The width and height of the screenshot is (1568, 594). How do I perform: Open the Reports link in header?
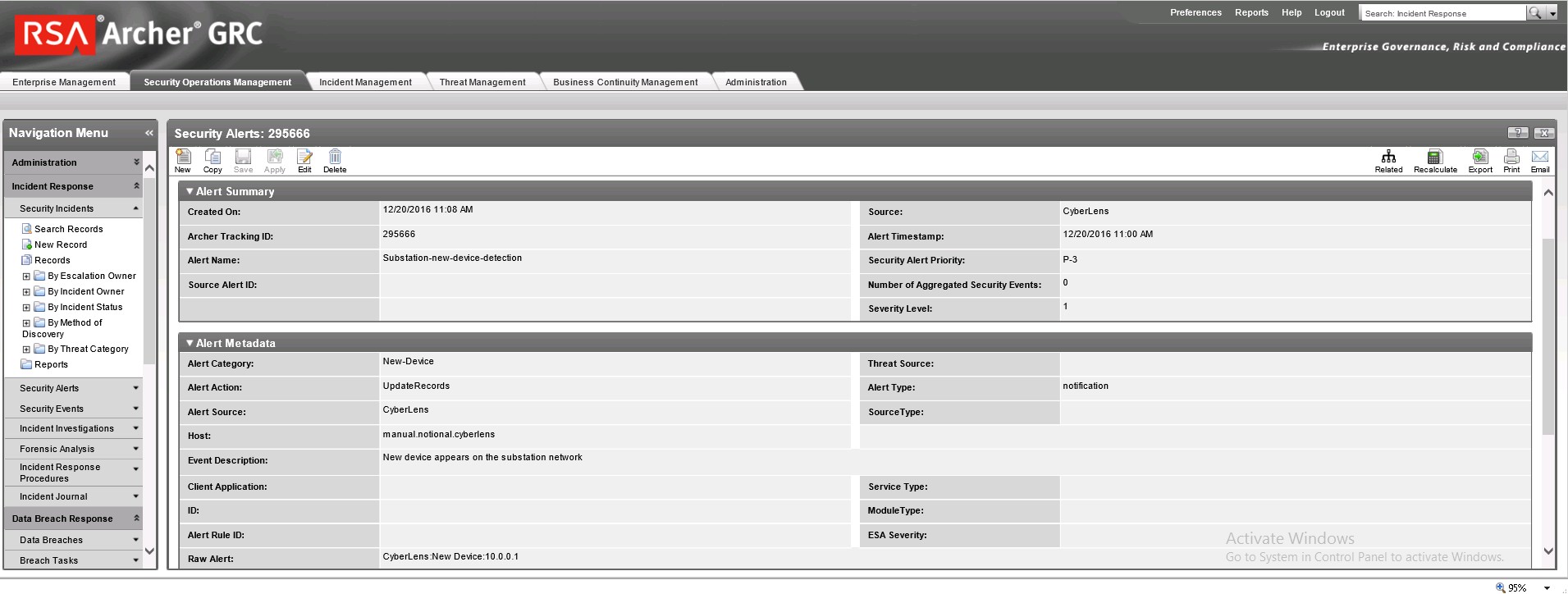point(1251,12)
